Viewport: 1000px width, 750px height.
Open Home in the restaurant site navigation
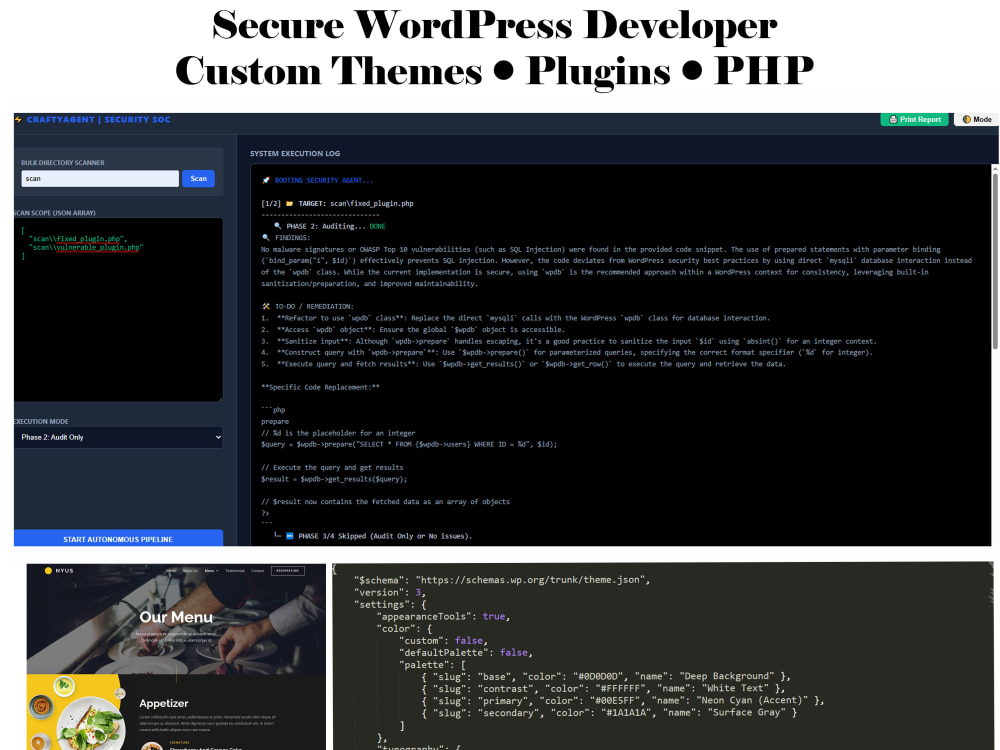coord(171,570)
